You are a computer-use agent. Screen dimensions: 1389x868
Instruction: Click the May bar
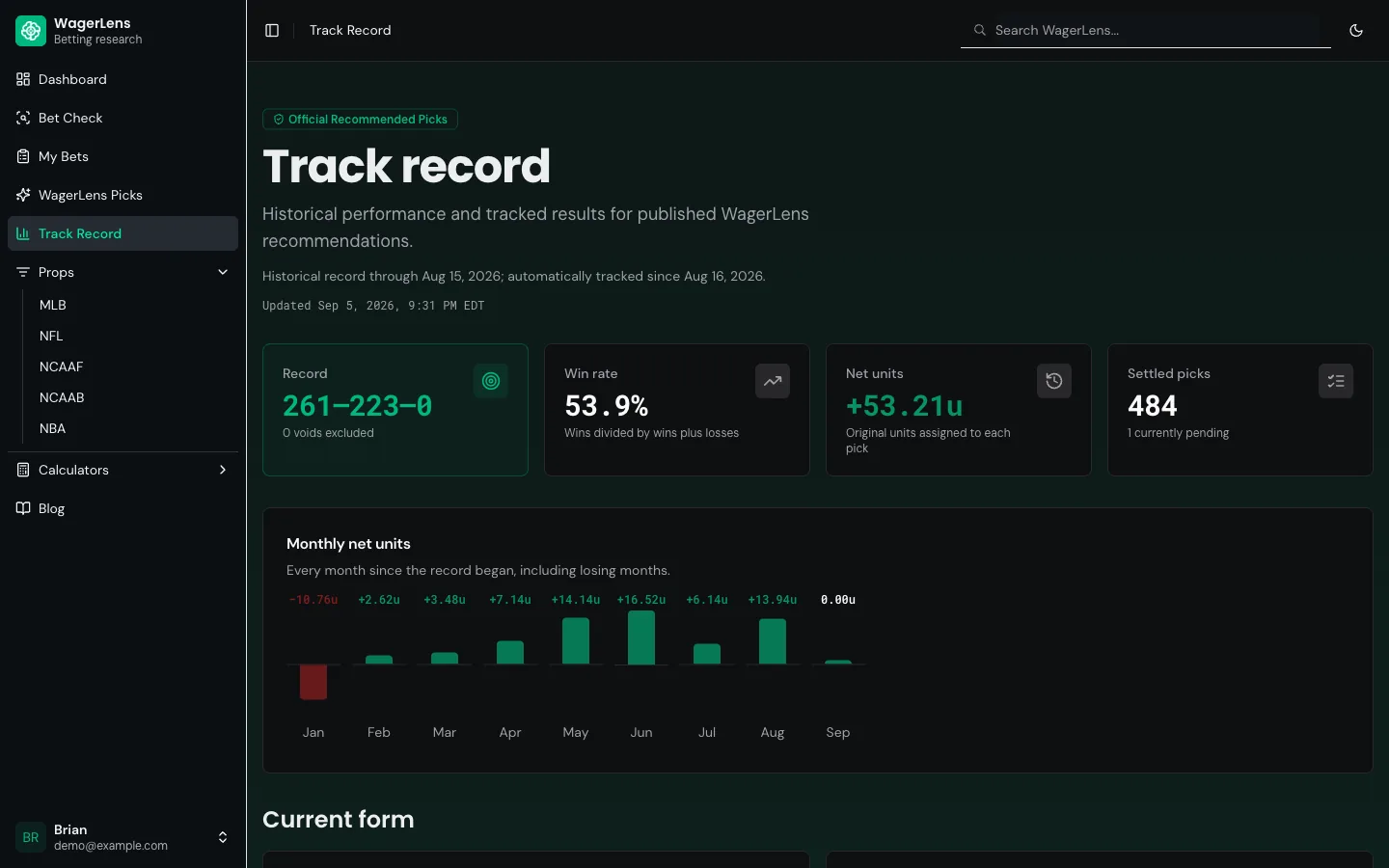[x=576, y=641]
